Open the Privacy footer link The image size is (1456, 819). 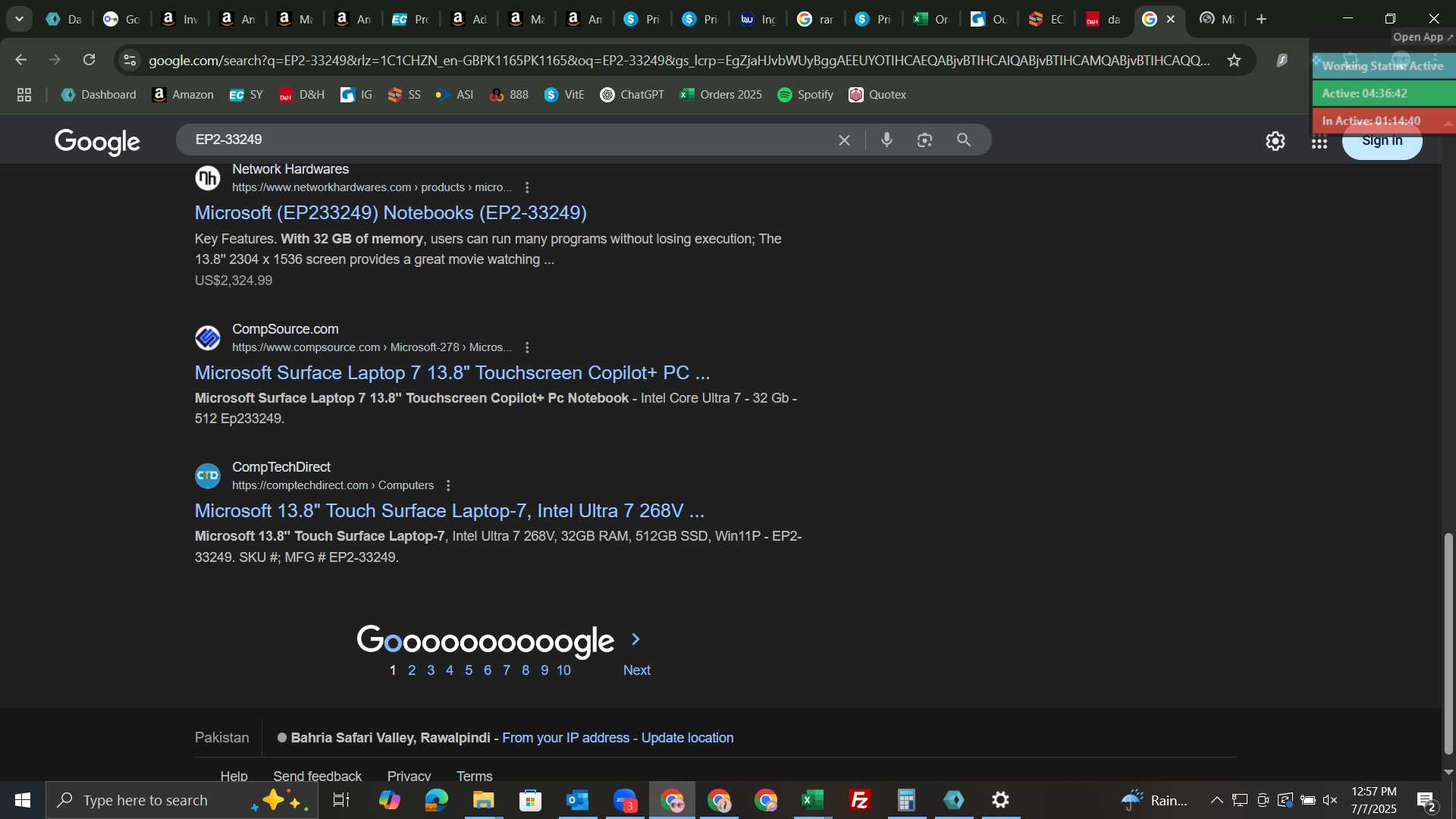click(409, 776)
